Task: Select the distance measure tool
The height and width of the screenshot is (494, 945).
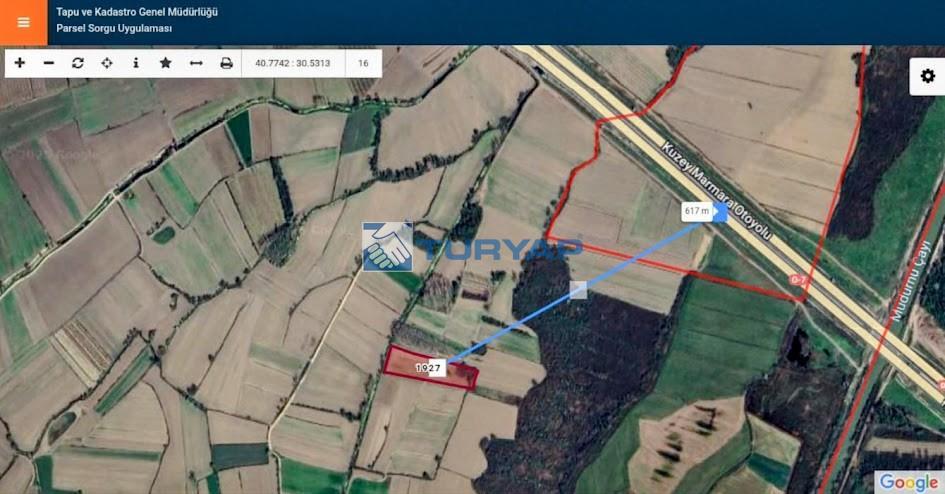Action: point(196,63)
